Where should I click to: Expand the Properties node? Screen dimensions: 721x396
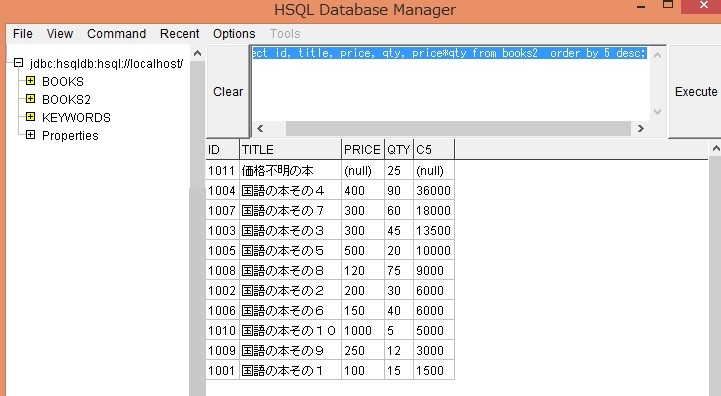click(x=30, y=135)
